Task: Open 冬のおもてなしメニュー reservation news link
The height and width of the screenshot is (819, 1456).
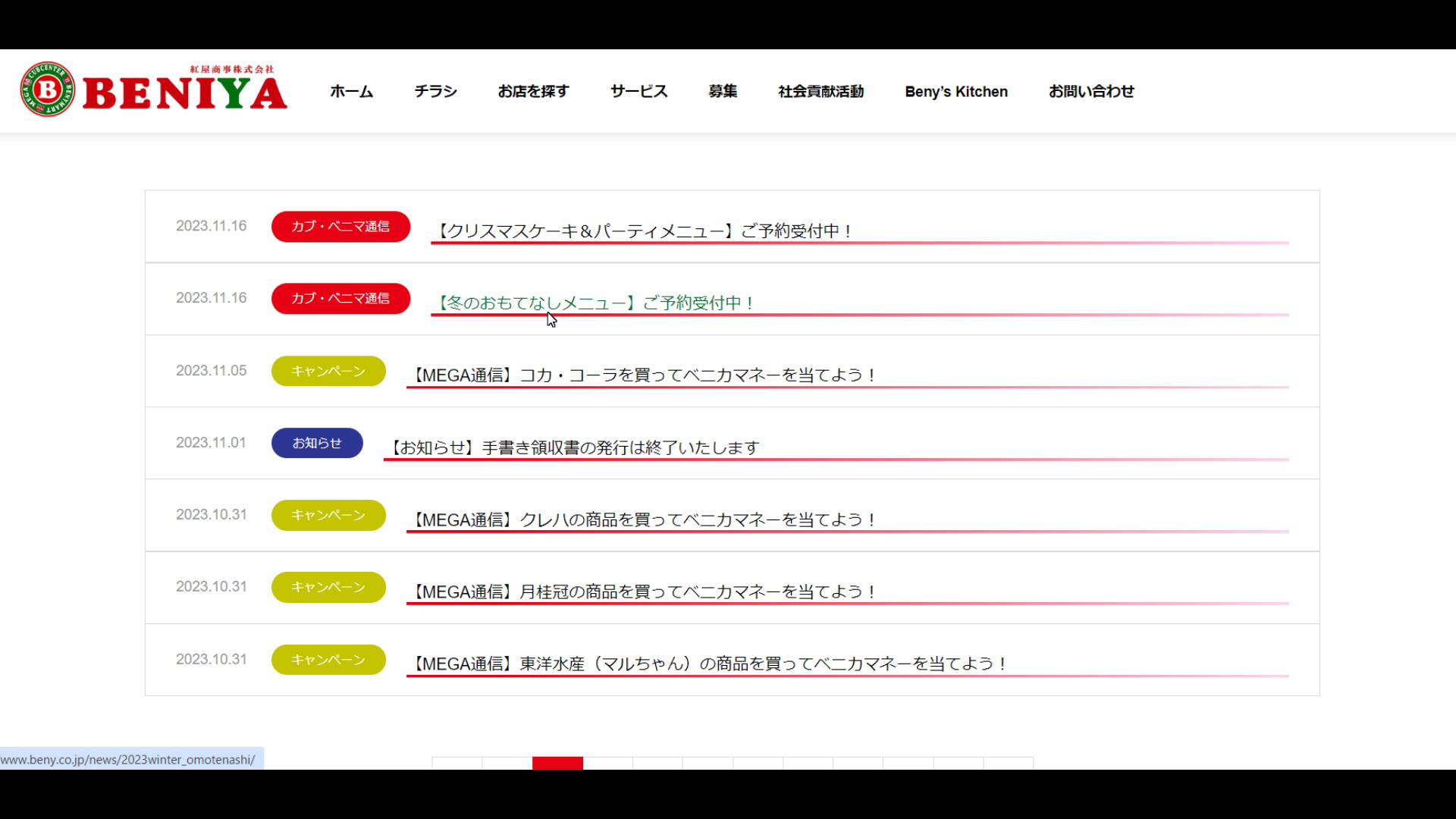Action: pyautogui.click(x=595, y=303)
